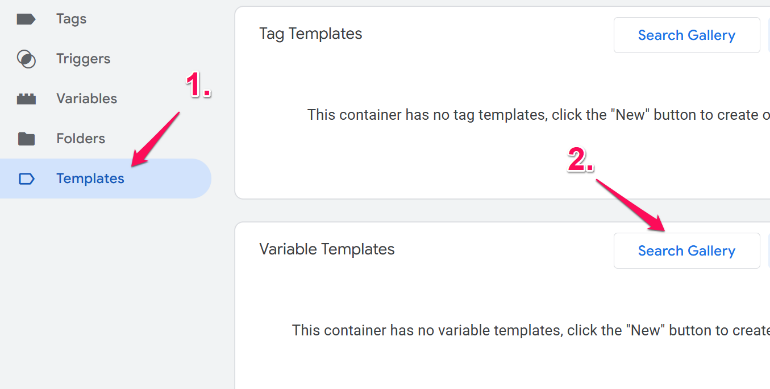
Task: Click the no tag templates message
Action: [x=538, y=115]
